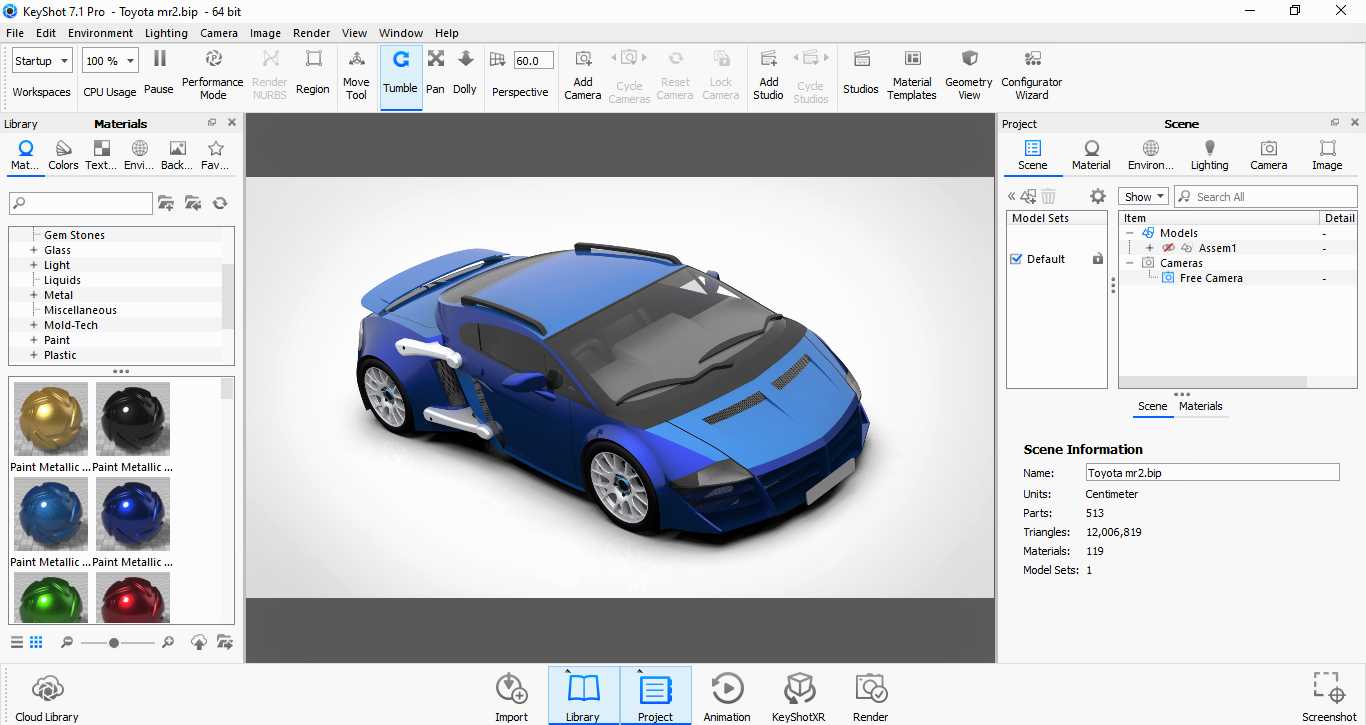Viewport: 1366px width, 725px height.
Task: Click the Screenshot button
Action: [1329, 697]
